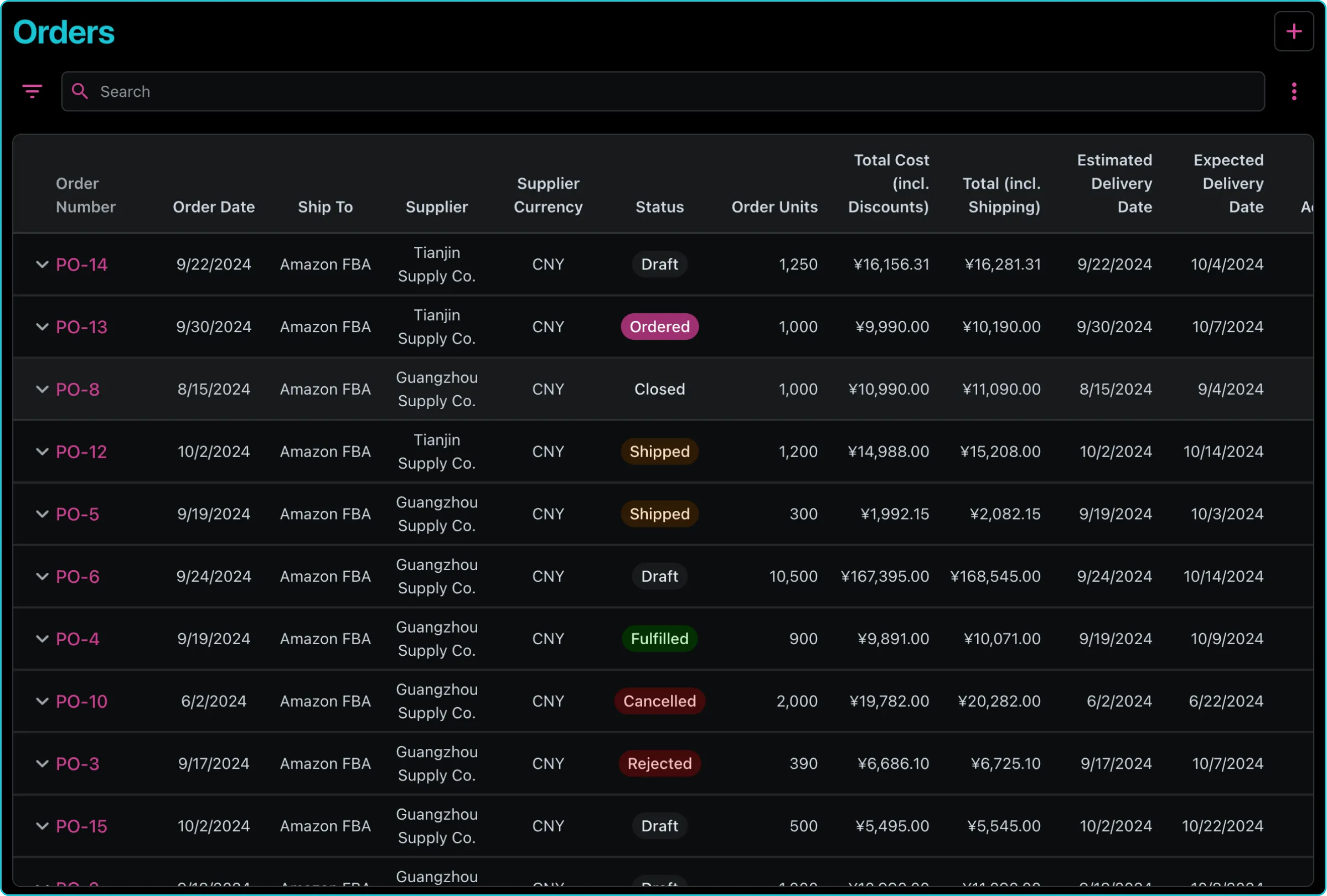This screenshot has width=1327, height=896.
Task: Expand PO-6 order row details
Action: tap(41, 577)
